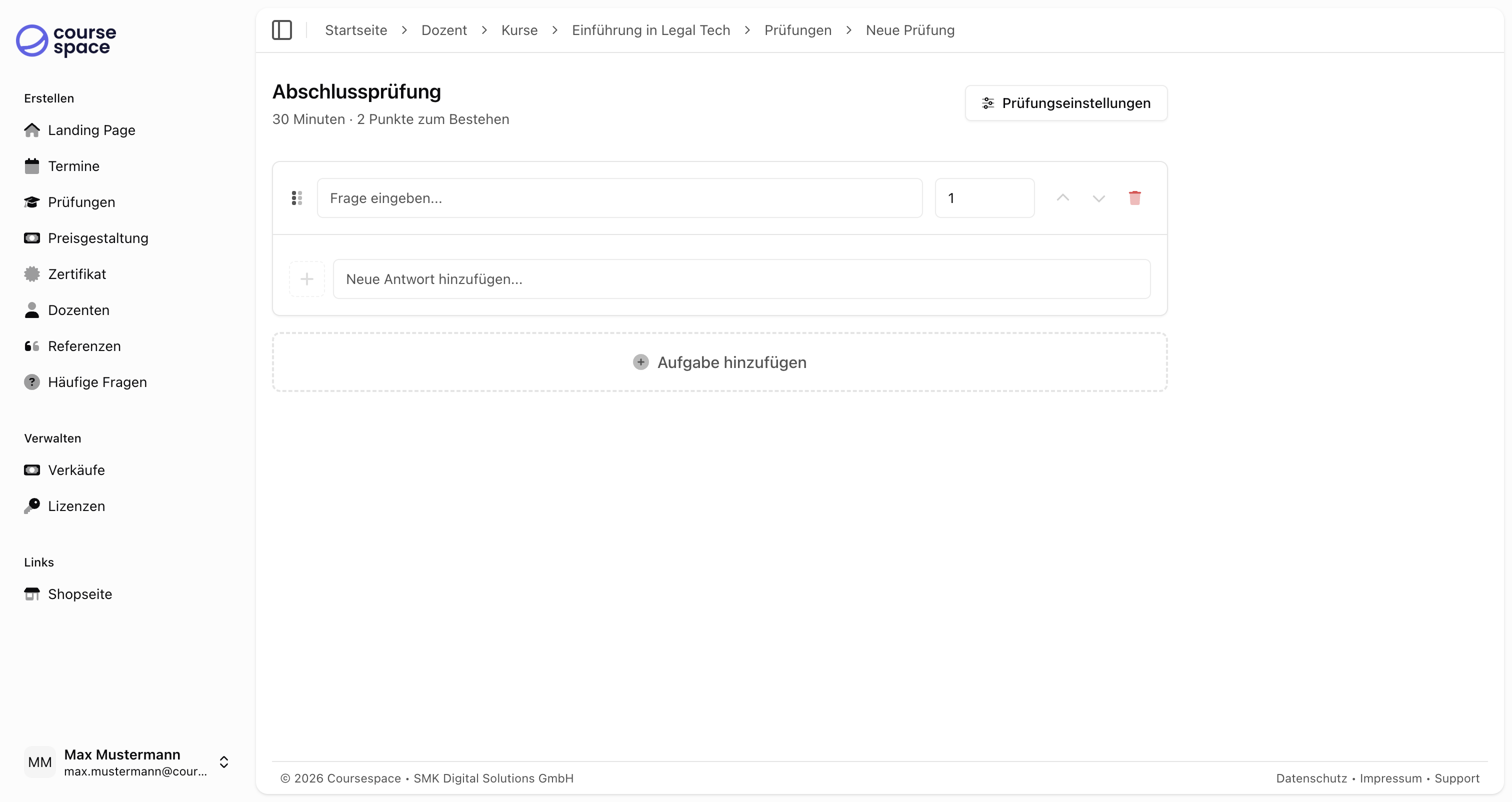Click the red trash delete question icon
Screen dimensions: 1512x802
click(x=1134, y=198)
